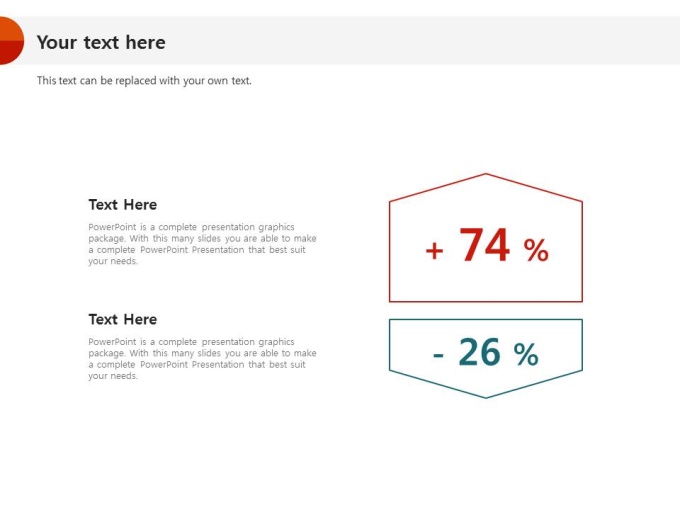The image size is (680, 510).
Task: Click the orange circle logo in the corner
Action: pos(9,40)
